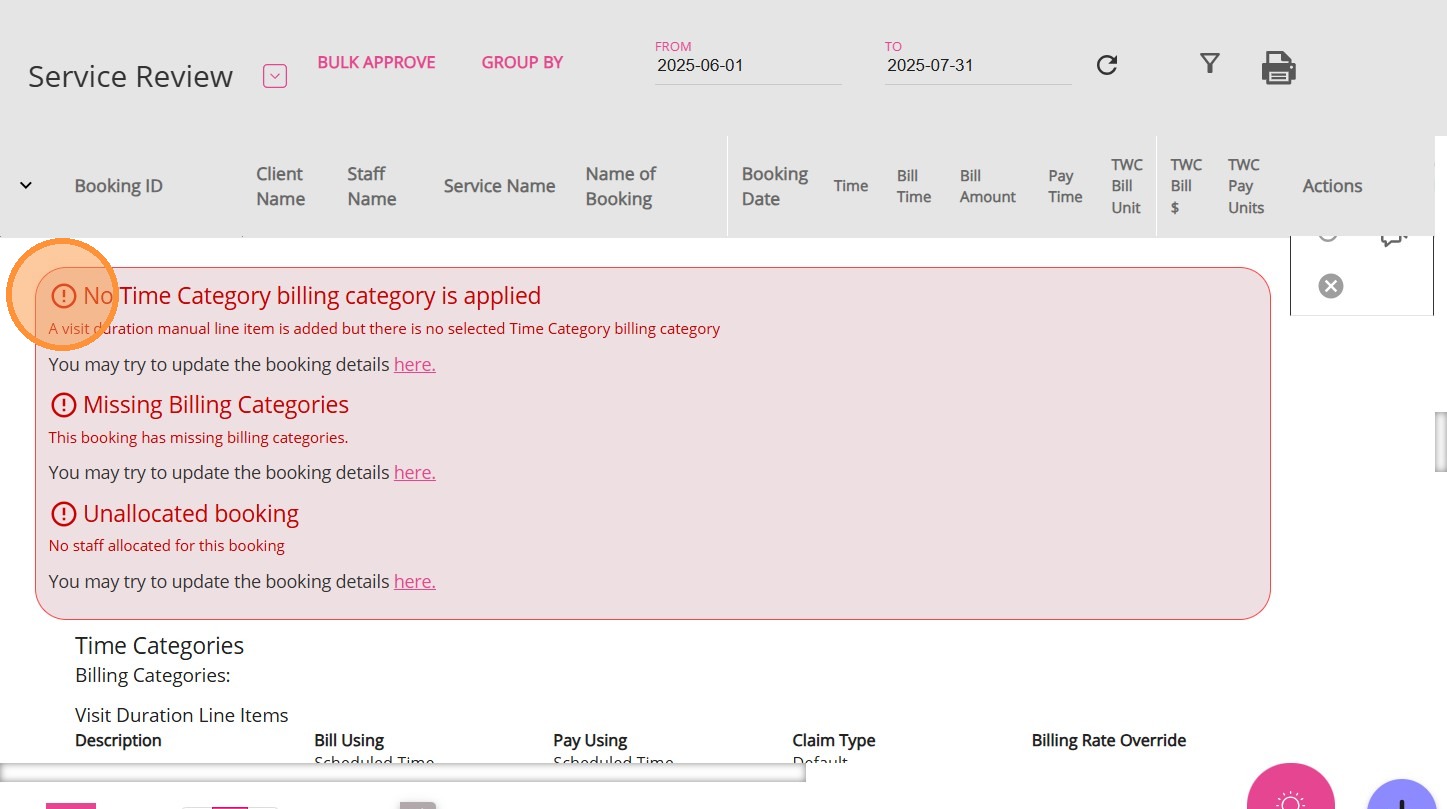Click 'here' link under Missing Billing Categories
This screenshot has height=809, width=1447.
tap(414, 473)
